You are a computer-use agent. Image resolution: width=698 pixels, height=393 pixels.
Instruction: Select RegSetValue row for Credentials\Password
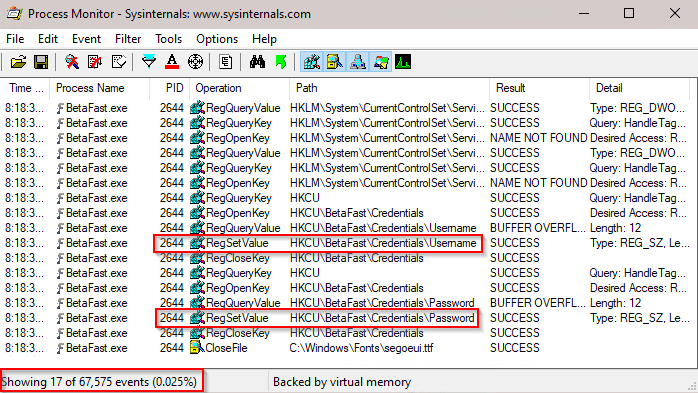pos(346,318)
